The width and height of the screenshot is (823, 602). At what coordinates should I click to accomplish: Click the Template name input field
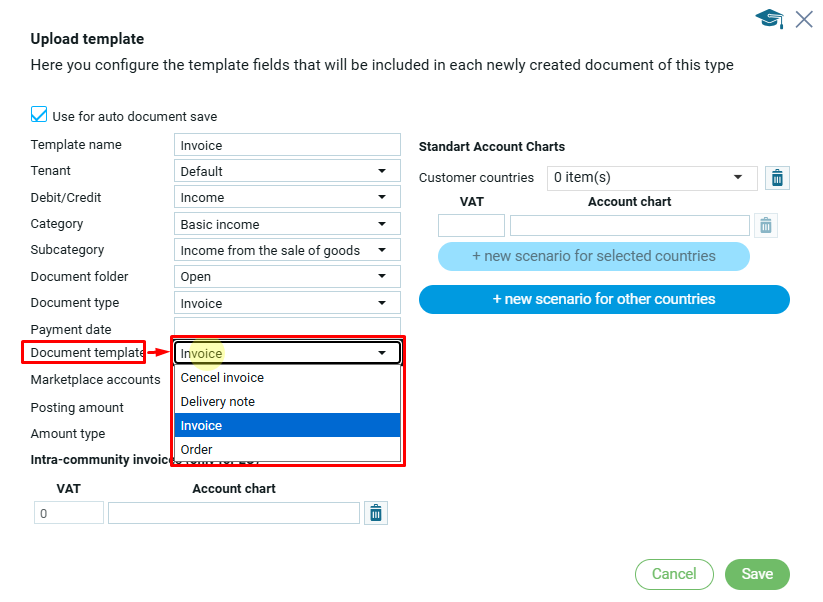(287, 145)
